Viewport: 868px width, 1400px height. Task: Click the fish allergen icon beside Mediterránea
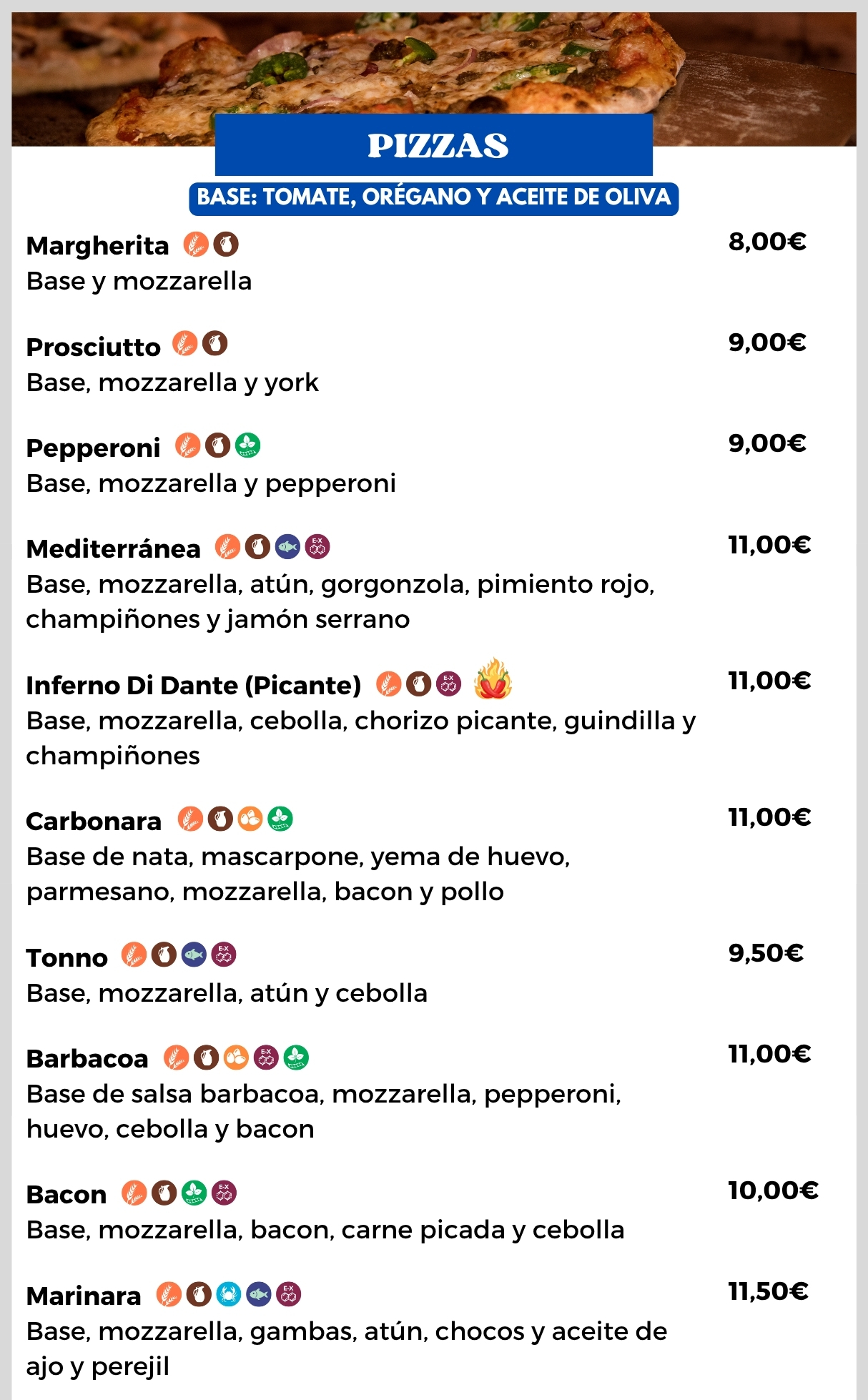287,547
